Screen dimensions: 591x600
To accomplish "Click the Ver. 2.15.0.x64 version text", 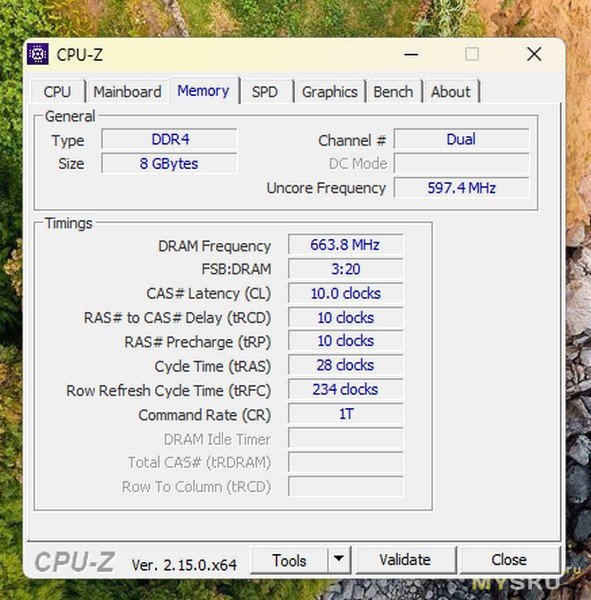I will [x=184, y=565].
